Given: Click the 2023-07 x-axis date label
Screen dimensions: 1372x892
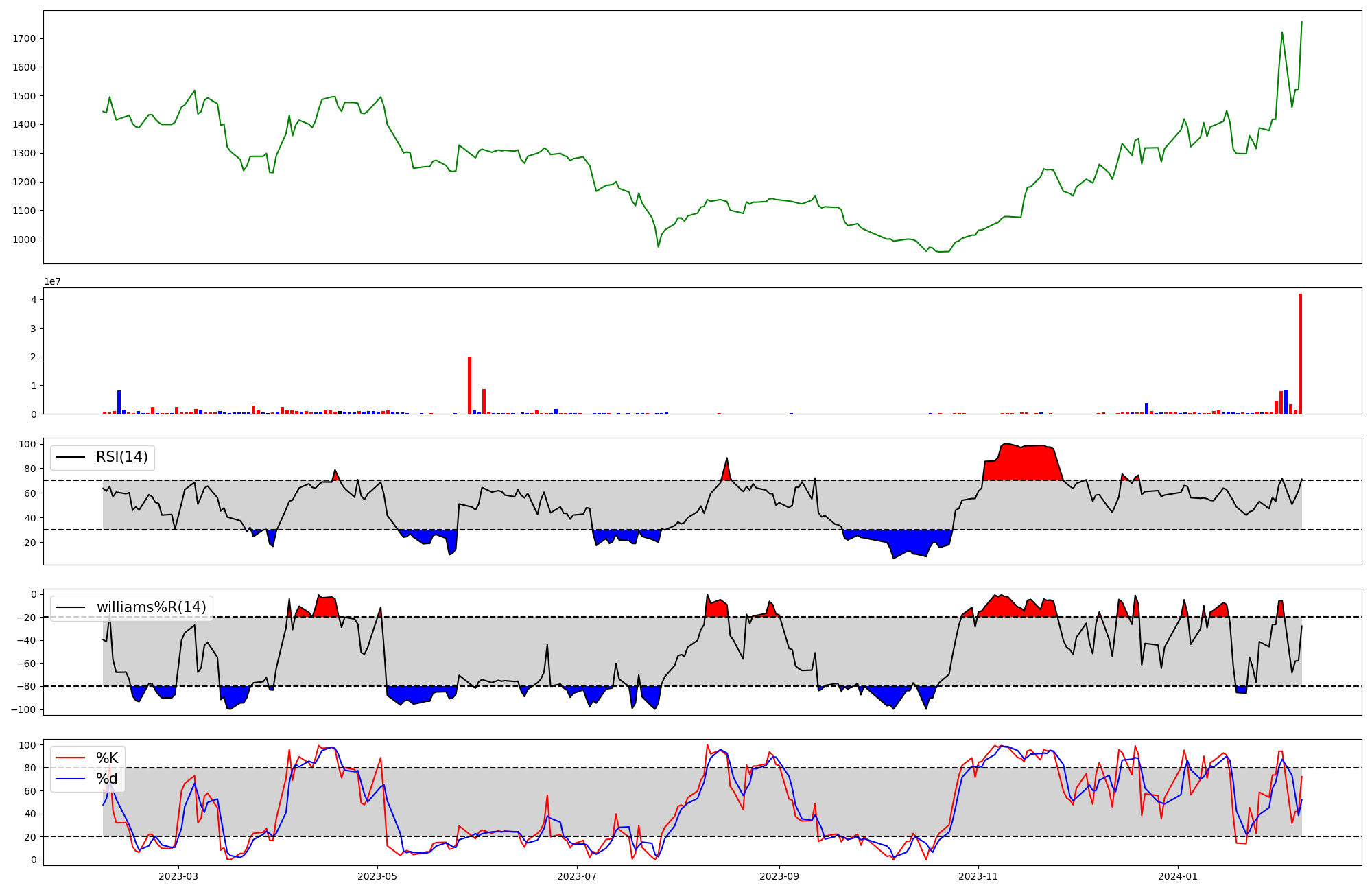Looking at the screenshot, I should (577, 876).
